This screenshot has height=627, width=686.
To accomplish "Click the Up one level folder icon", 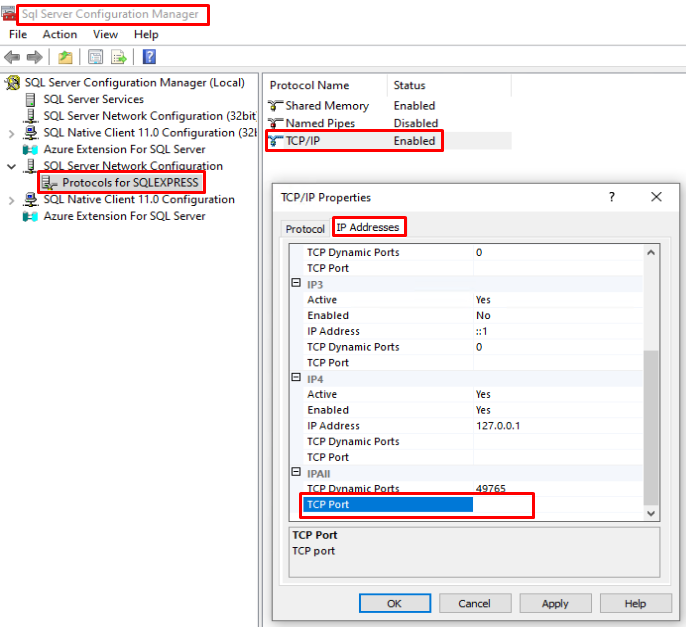I will (x=65, y=57).
